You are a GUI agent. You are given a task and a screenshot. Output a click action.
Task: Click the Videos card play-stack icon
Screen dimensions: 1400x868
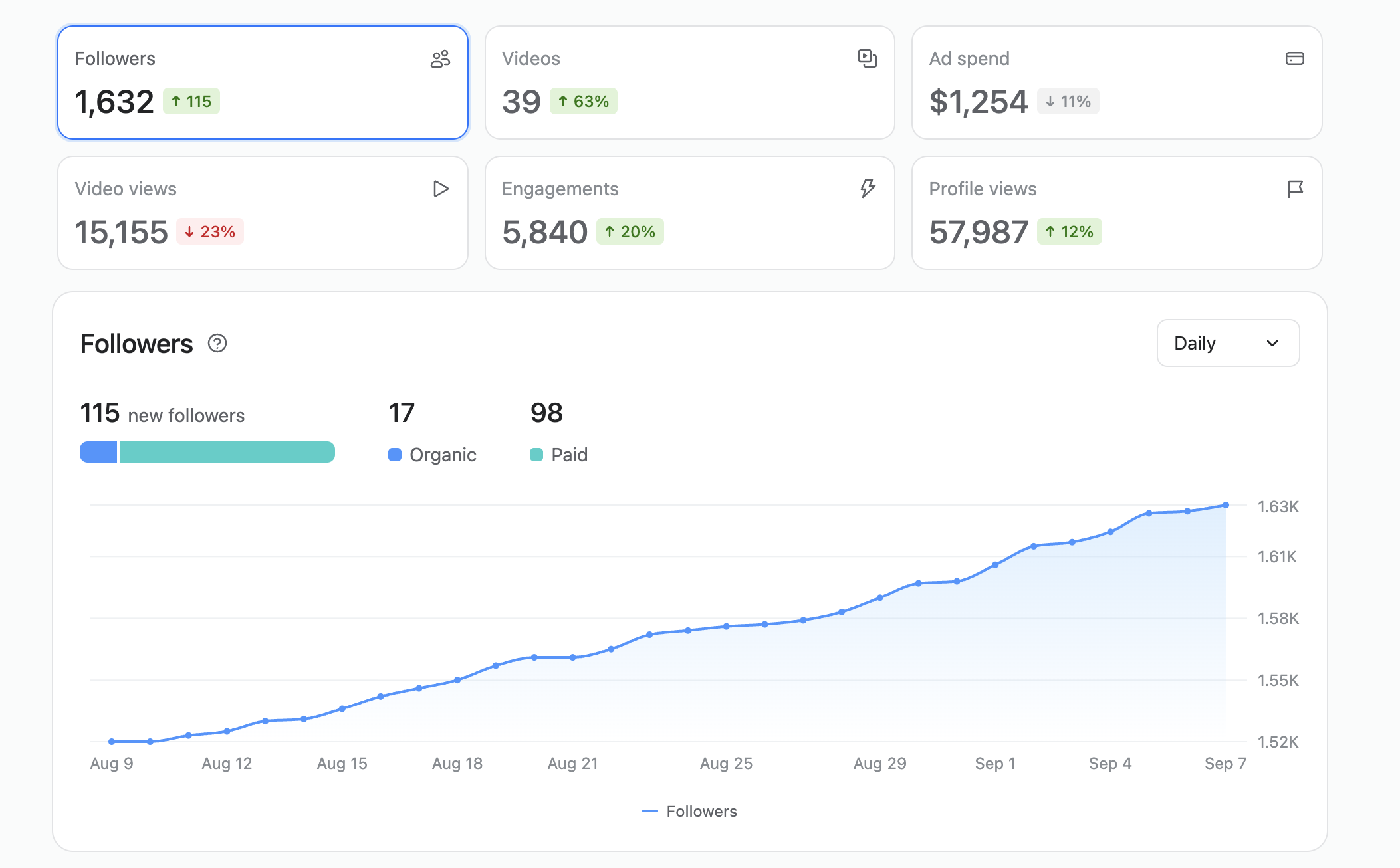pos(867,58)
